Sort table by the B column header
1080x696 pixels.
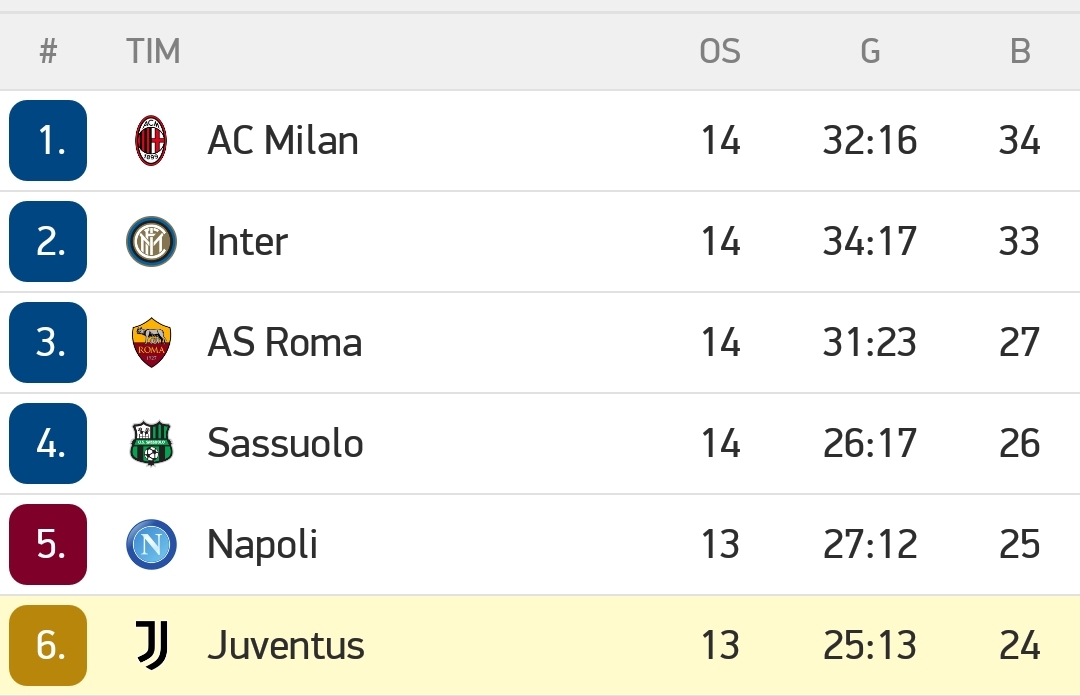(1020, 51)
